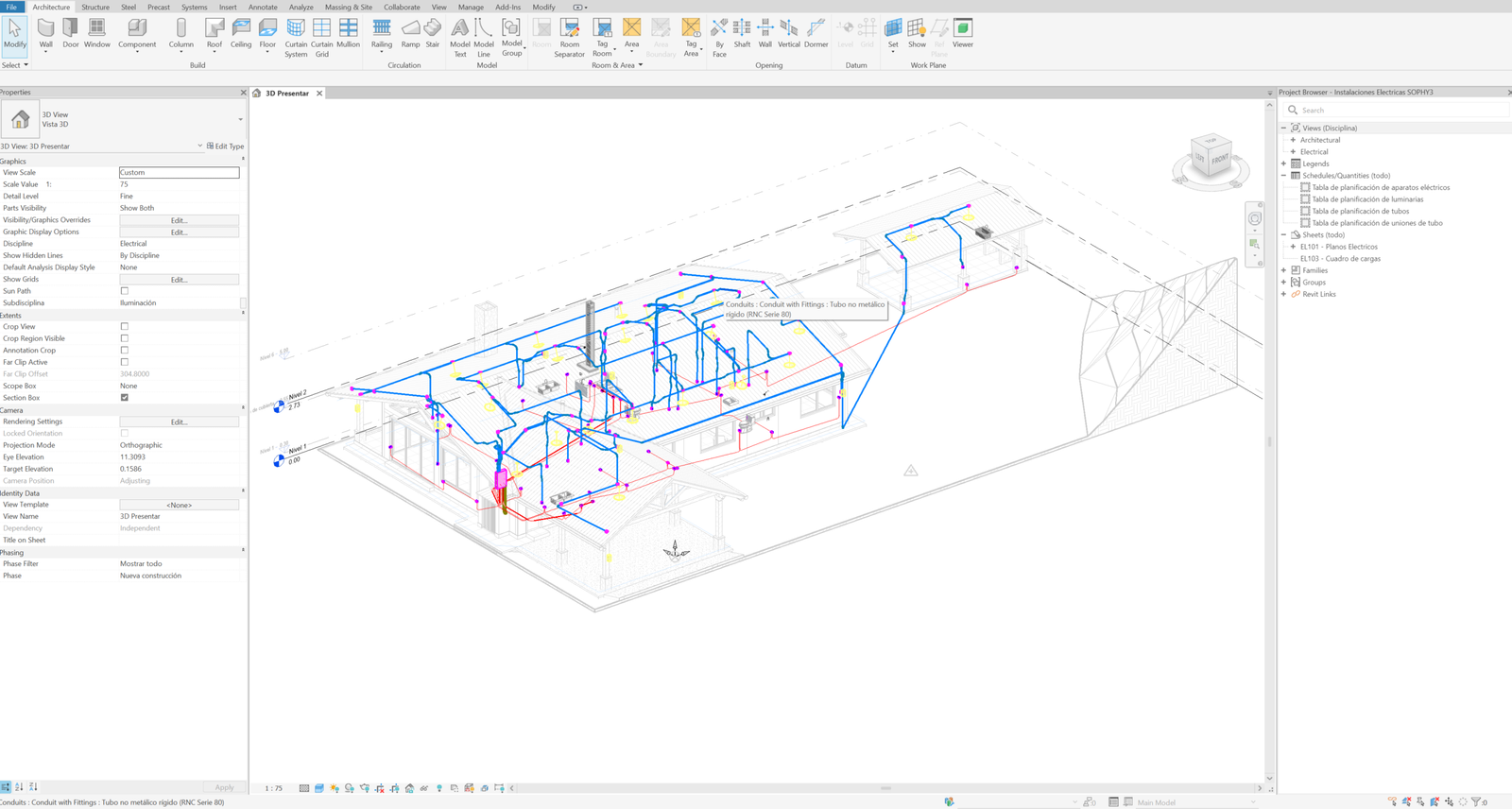Activate the Component tool
This screenshot has width=1512, height=809.
click(x=137, y=34)
